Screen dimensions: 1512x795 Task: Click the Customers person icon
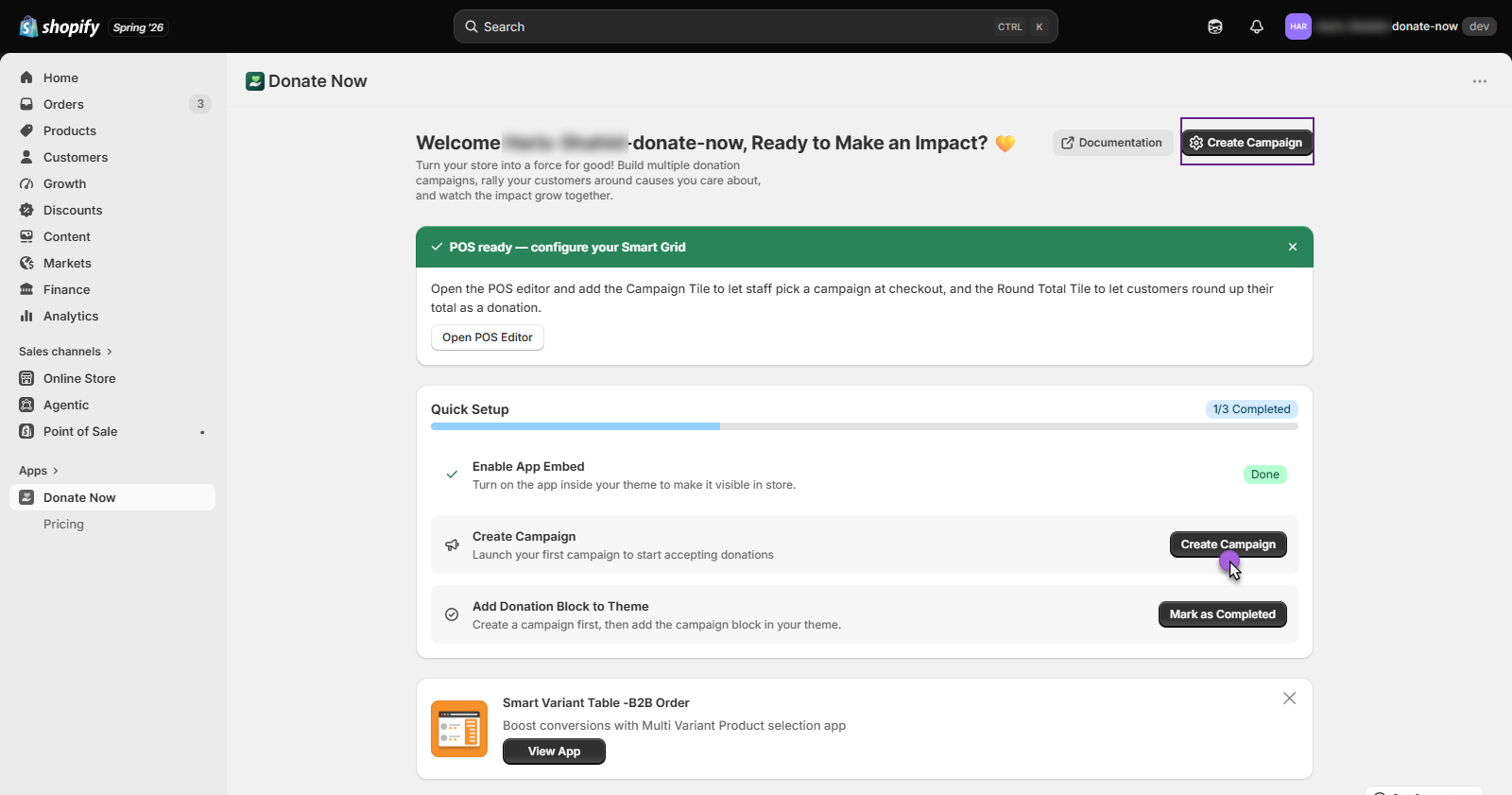click(26, 157)
